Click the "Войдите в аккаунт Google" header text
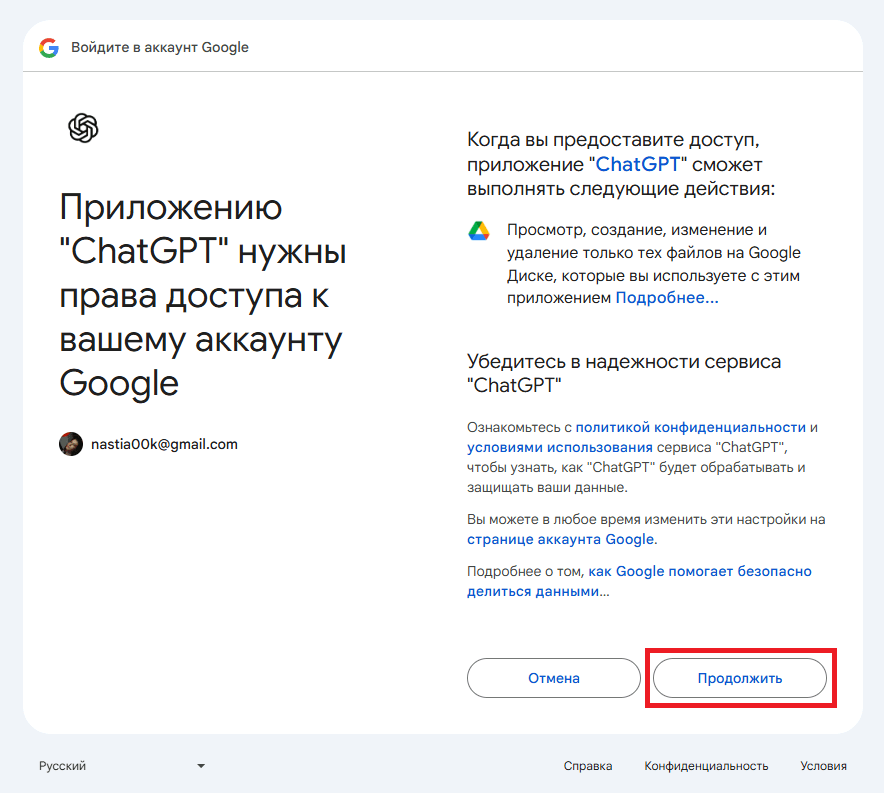 point(160,47)
